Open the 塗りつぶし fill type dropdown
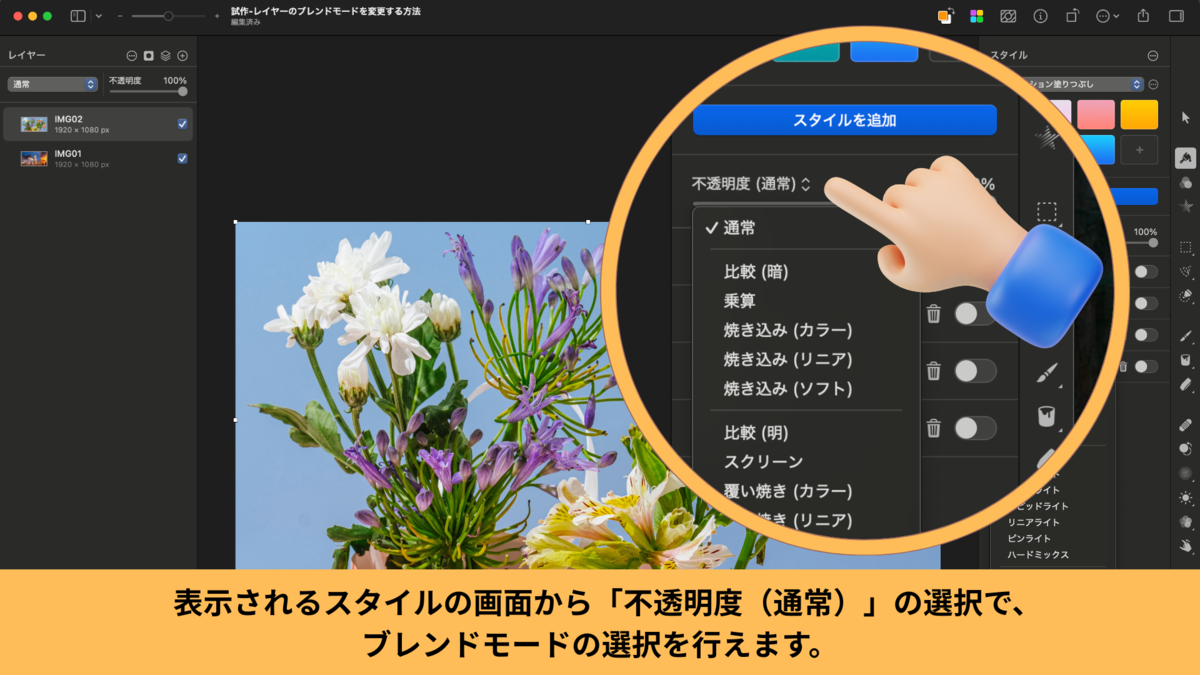Image resolution: width=1200 pixels, height=675 pixels. 1085,85
